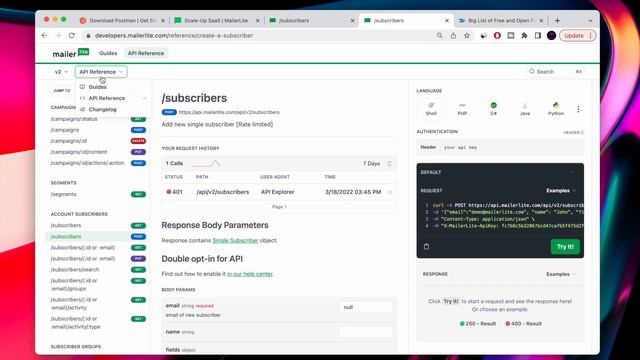Open the tab list chevron
640x360 pixels.
590,20
